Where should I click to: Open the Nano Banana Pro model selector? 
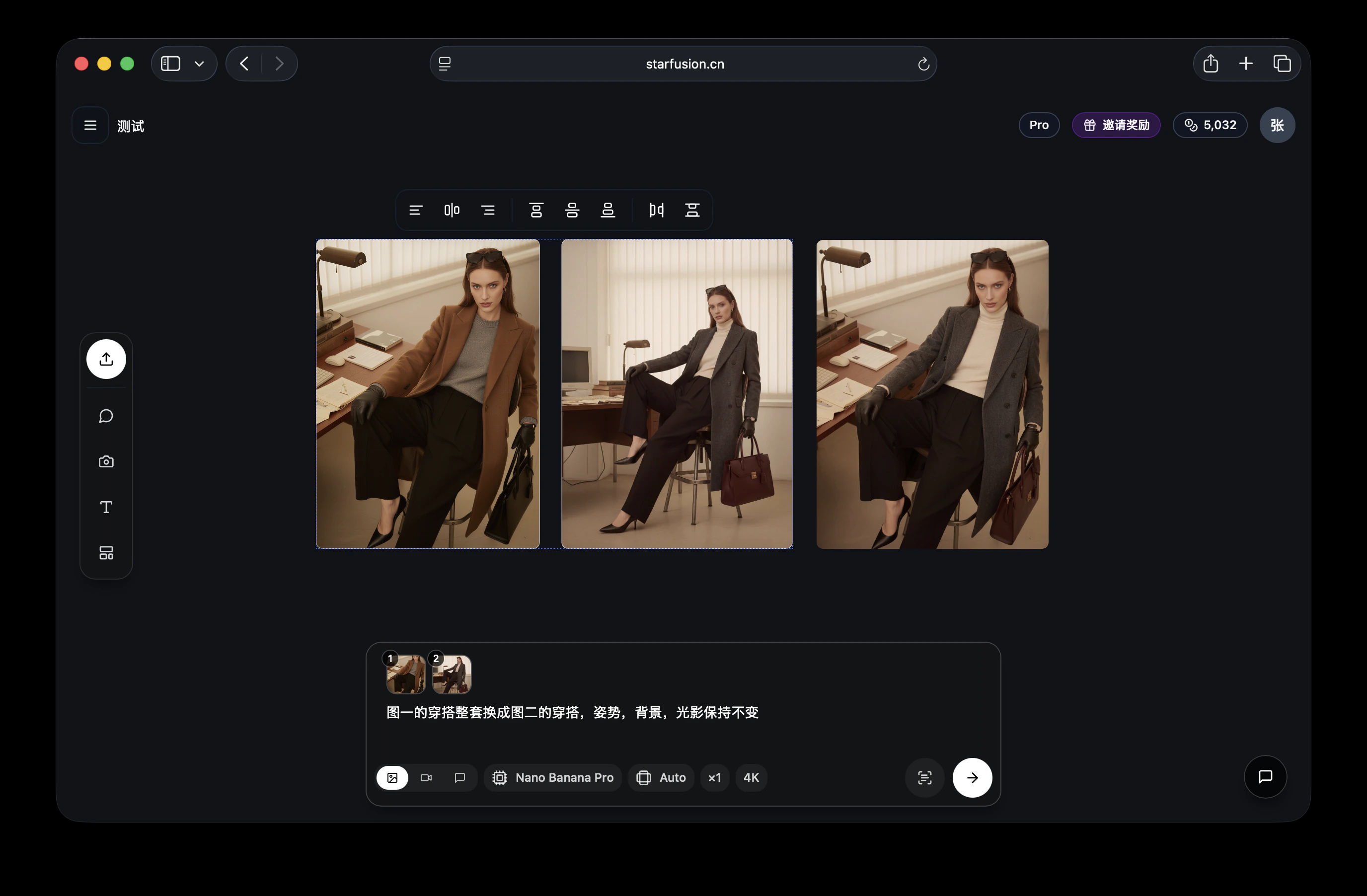(x=553, y=778)
